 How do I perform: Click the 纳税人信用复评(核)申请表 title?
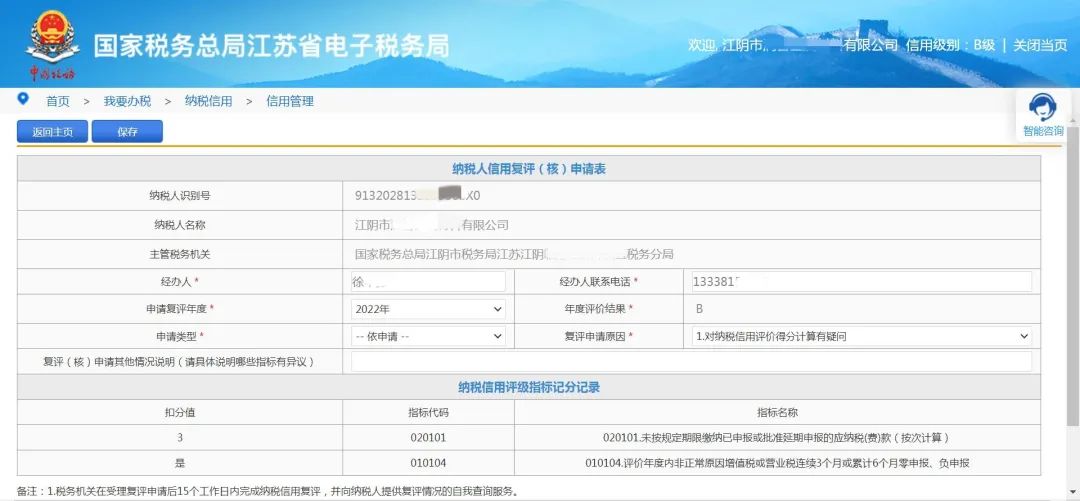pyautogui.click(x=529, y=169)
